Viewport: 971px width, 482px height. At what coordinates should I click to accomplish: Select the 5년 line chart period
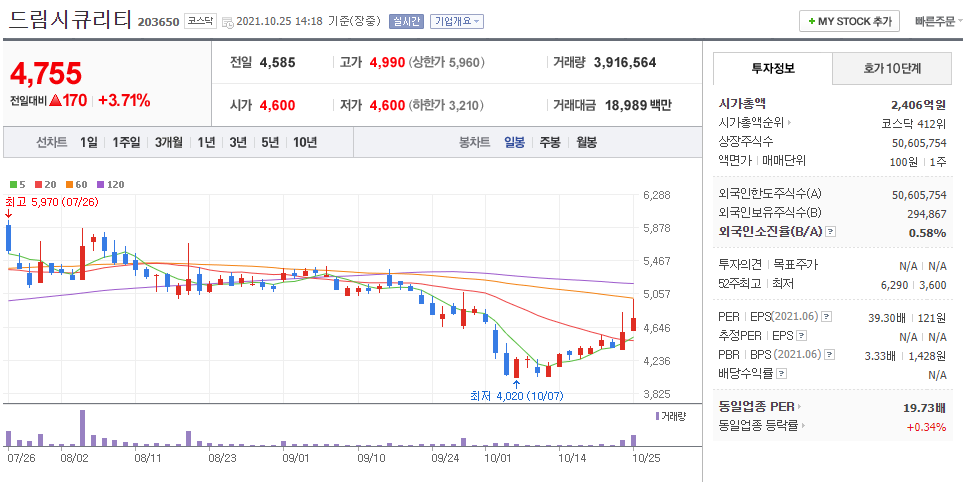coord(270,142)
